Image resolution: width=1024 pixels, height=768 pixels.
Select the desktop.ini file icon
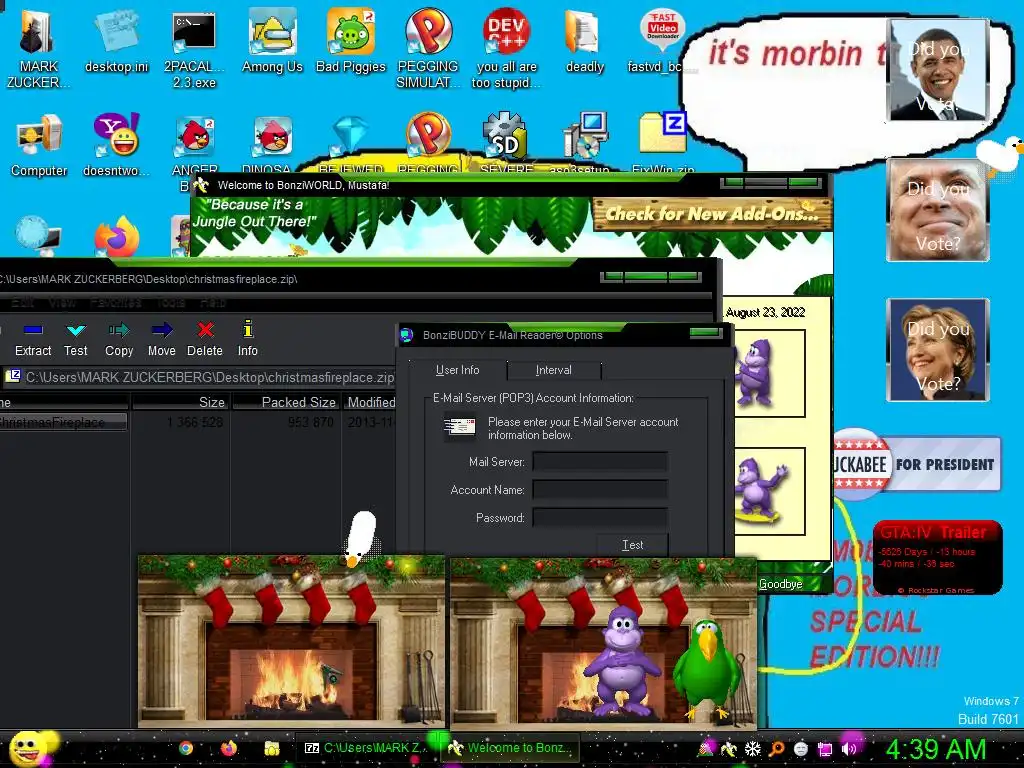click(116, 40)
